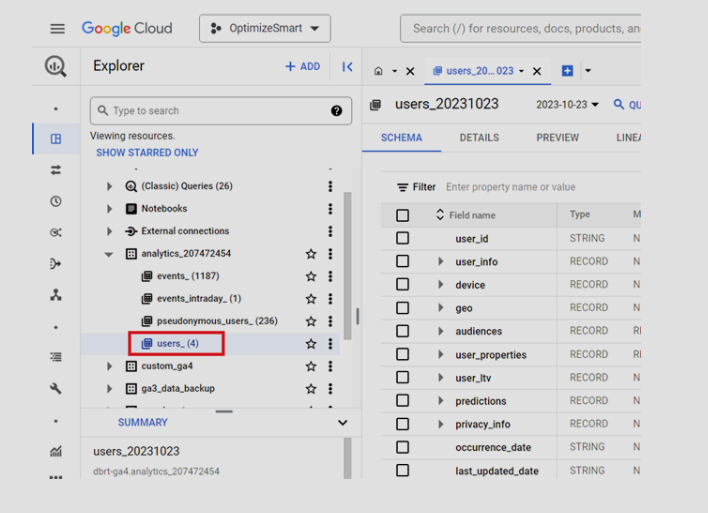Viewport: 708px width, 513px height.
Task: Select the pseudonymous_users_ (236) table
Action: [x=217, y=321]
